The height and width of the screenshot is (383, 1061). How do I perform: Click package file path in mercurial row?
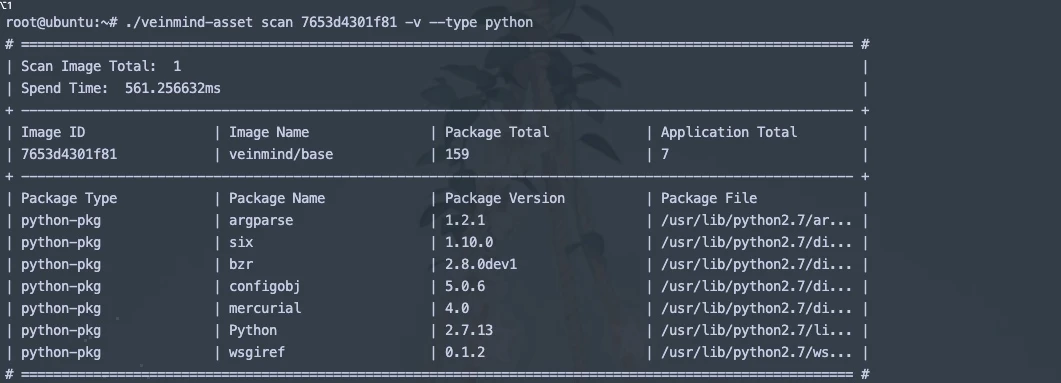pyautogui.click(x=756, y=309)
